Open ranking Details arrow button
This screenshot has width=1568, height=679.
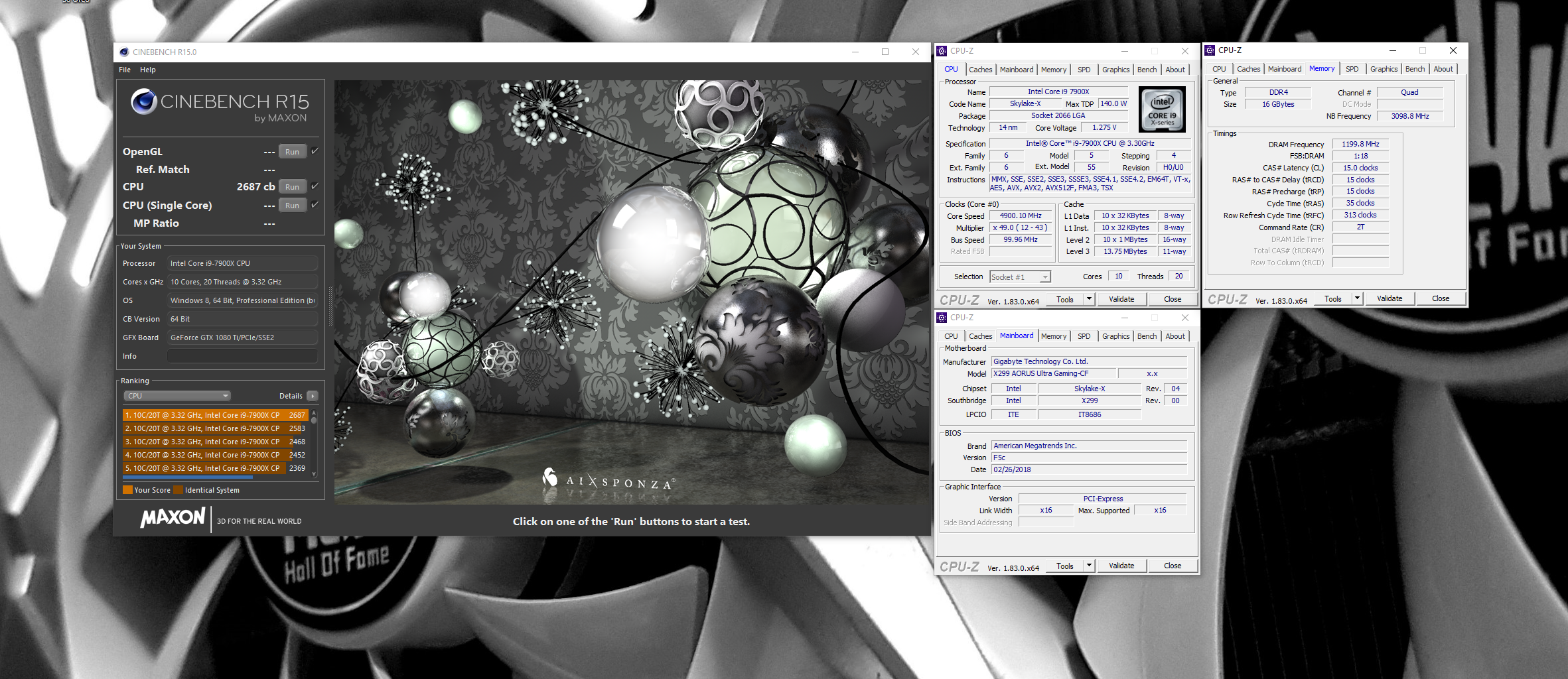(313, 396)
